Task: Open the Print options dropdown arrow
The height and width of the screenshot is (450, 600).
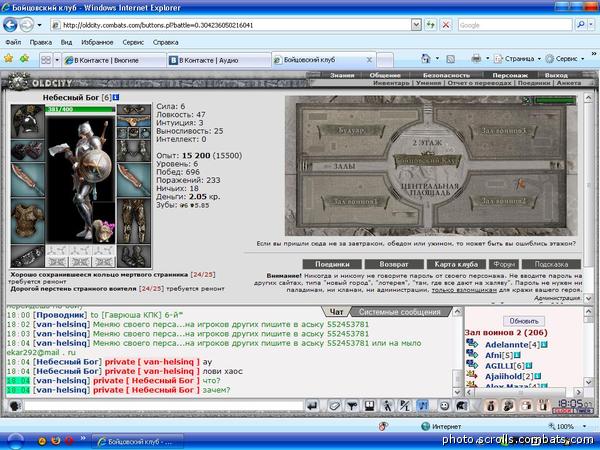Action: [x=488, y=59]
